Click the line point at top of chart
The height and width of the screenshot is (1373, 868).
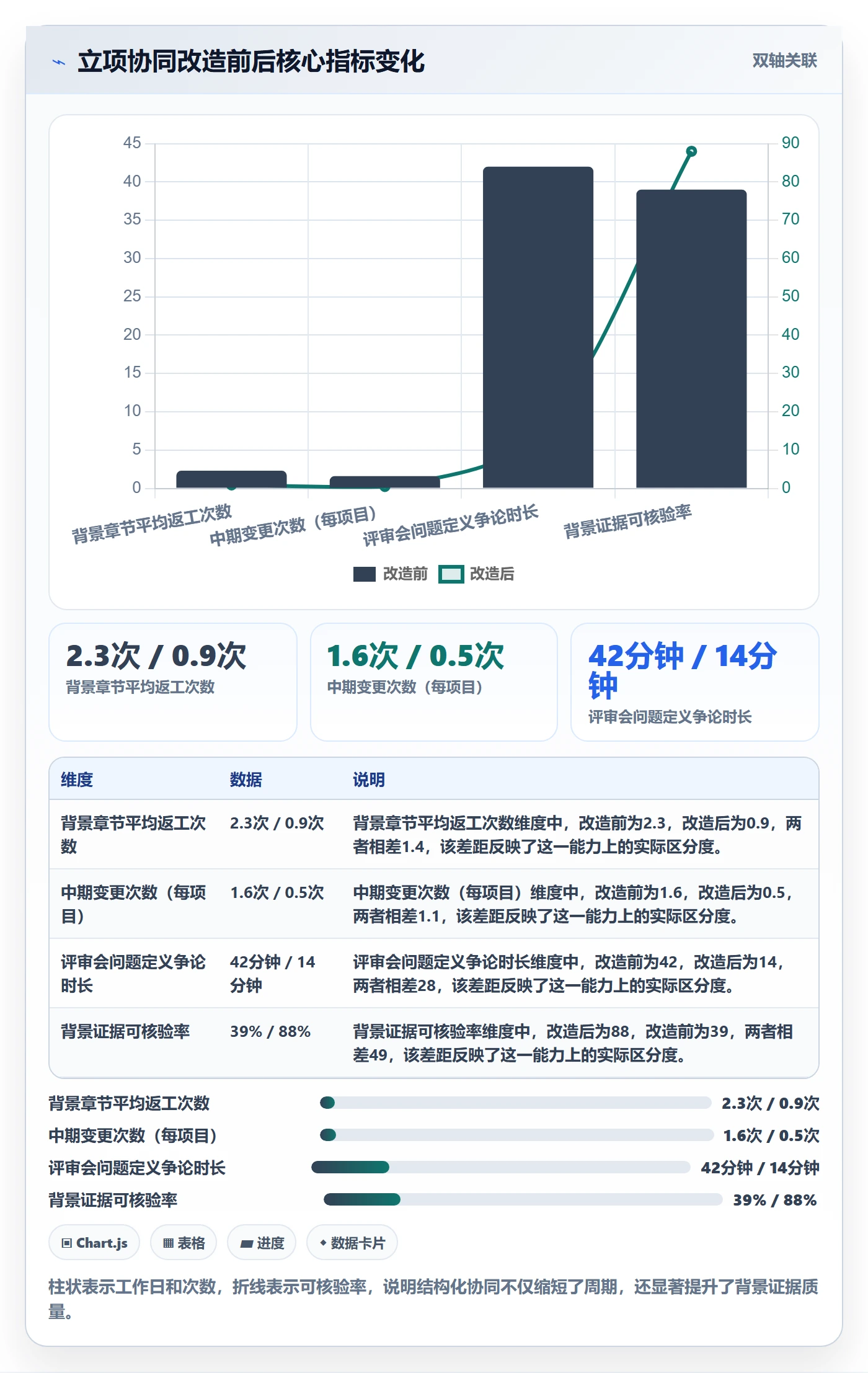(x=691, y=151)
